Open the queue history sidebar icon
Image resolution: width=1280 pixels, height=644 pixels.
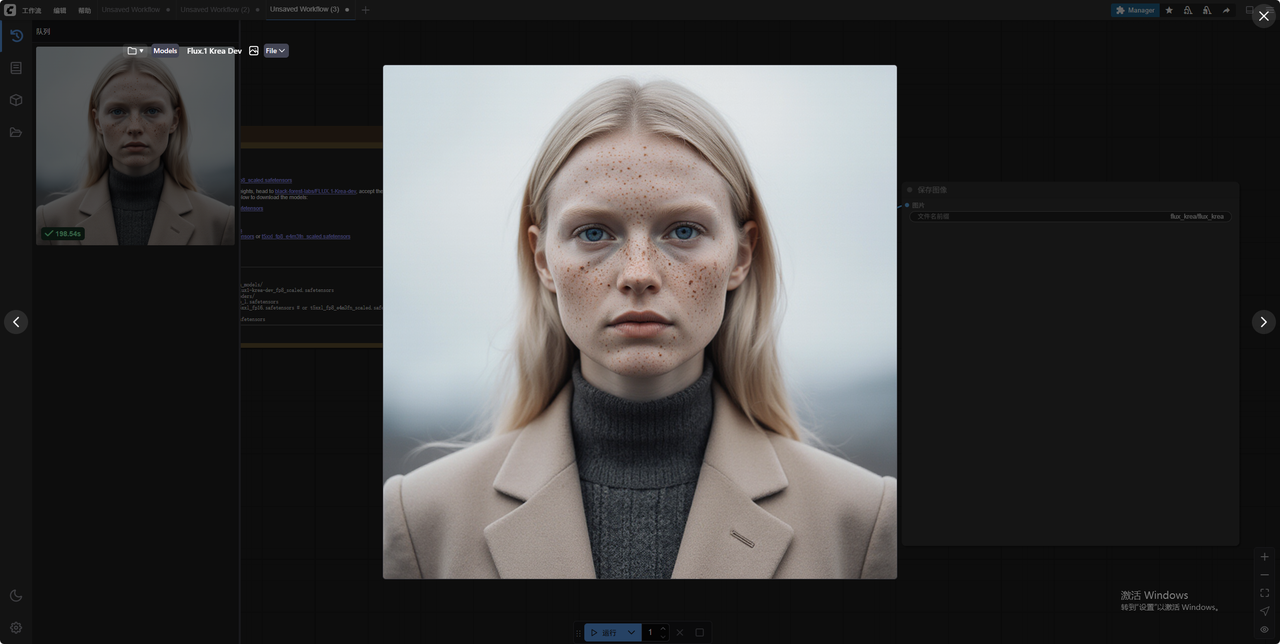coord(16,36)
